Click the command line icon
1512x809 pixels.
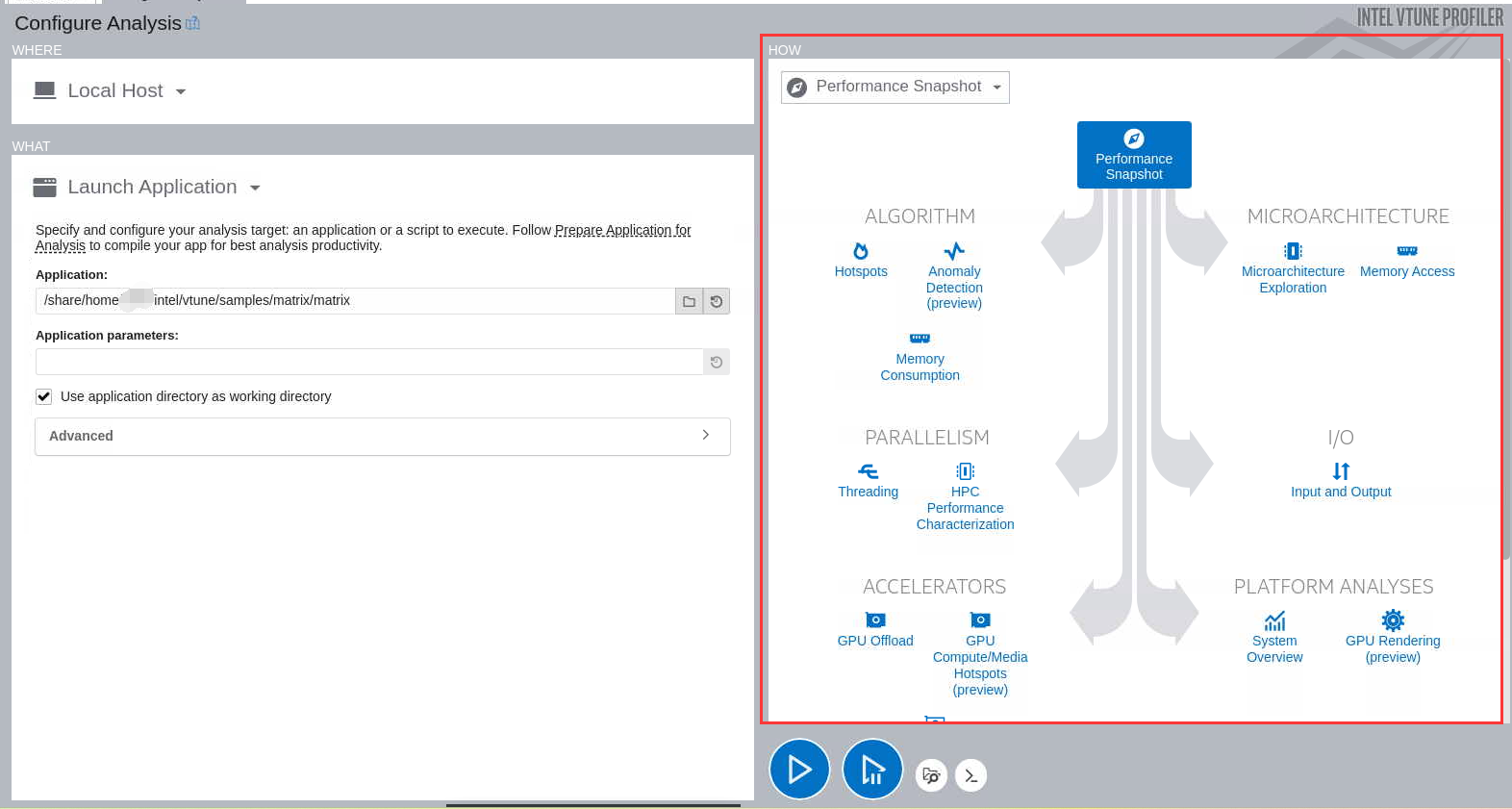coord(971,775)
